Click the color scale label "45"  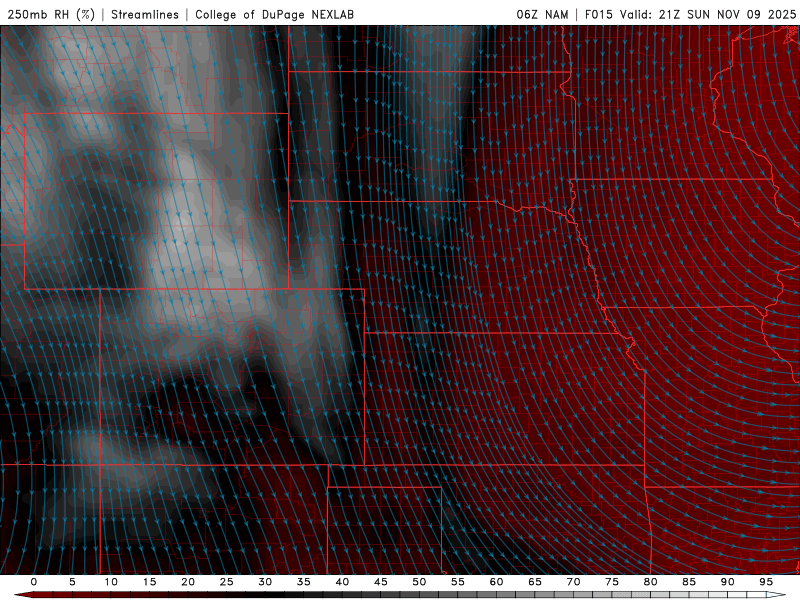381,582
